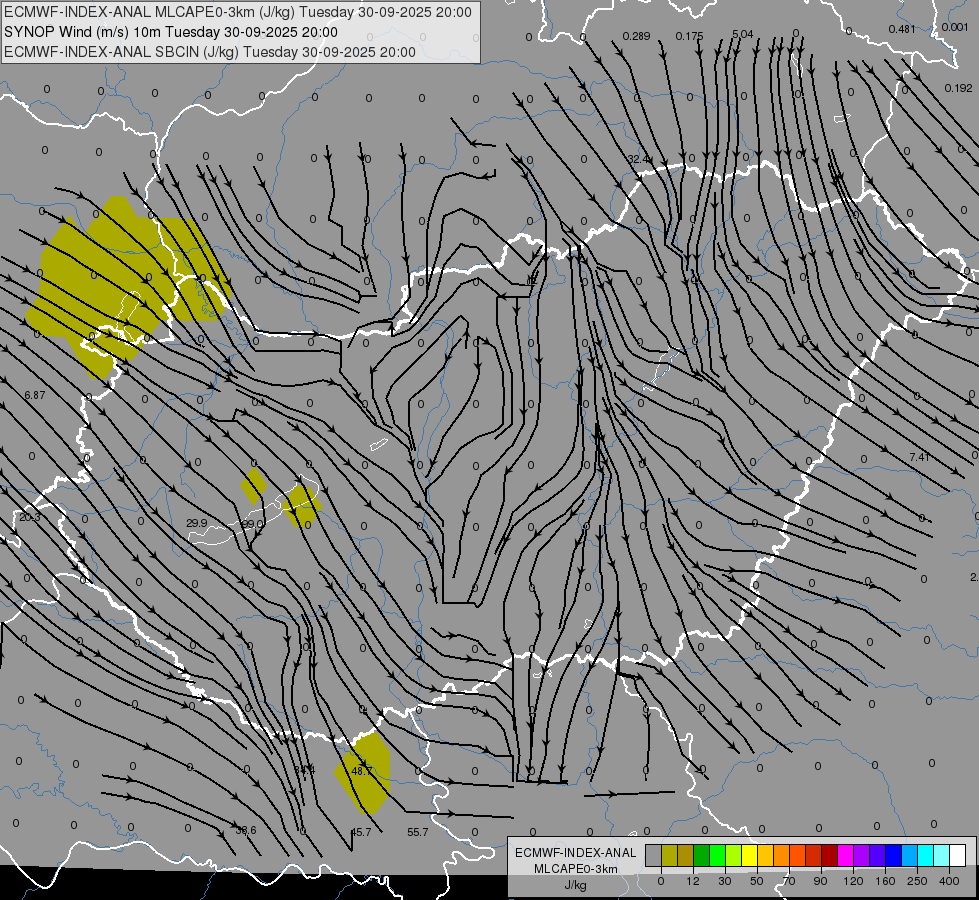This screenshot has width=979, height=900.
Task: Click the legend scale label 30
Action: [x=725, y=881]
